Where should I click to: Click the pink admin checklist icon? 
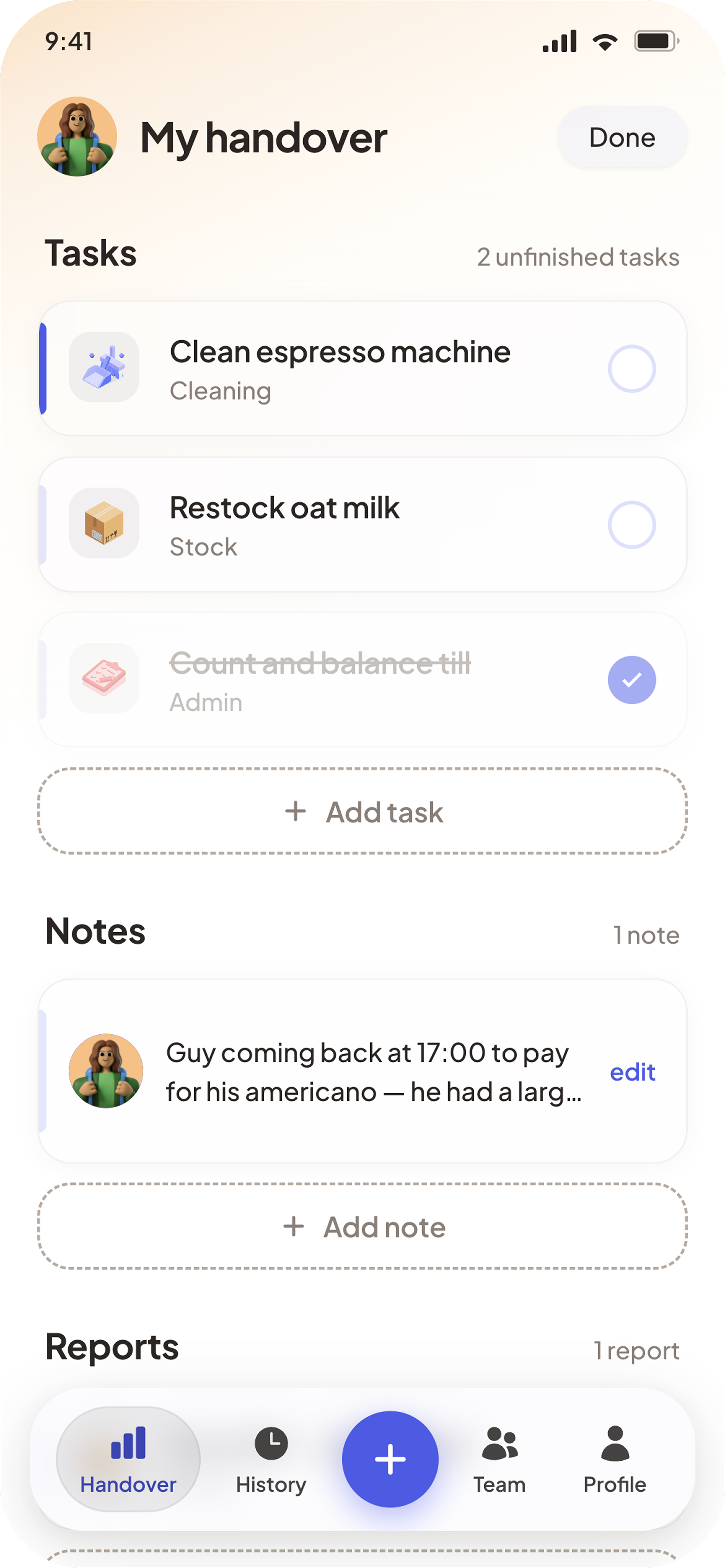(x=104, y=678)
